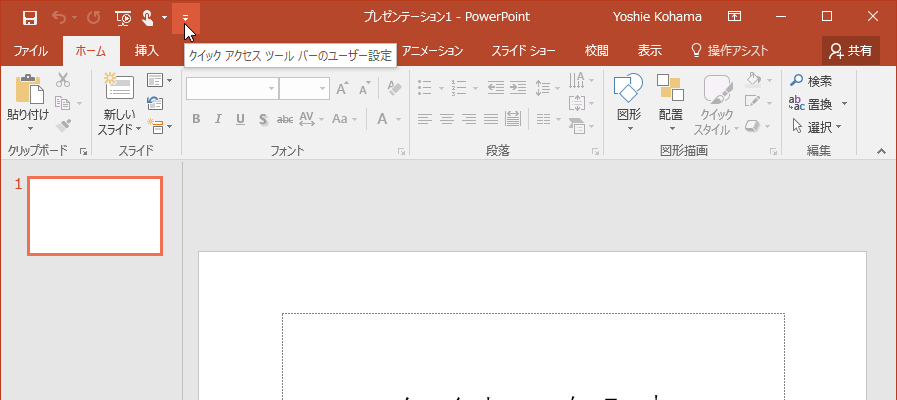Start slide show from beginning icon

(x=123, y=18)
